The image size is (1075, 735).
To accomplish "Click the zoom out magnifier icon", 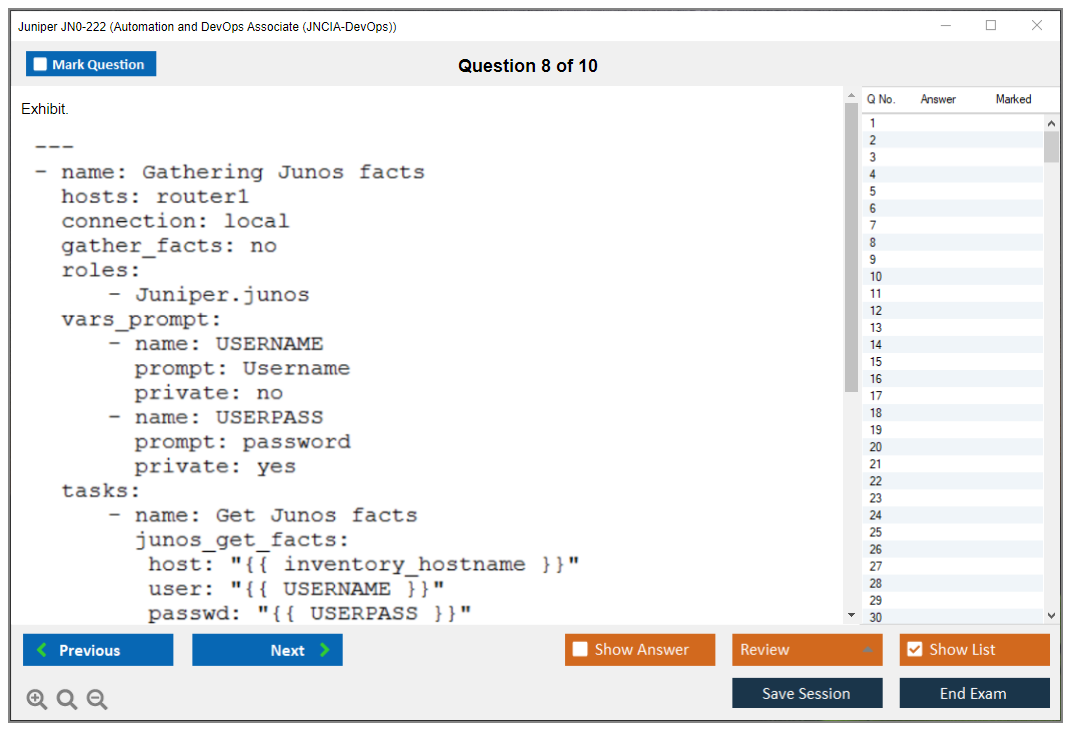I will click(x=97, y=700).
